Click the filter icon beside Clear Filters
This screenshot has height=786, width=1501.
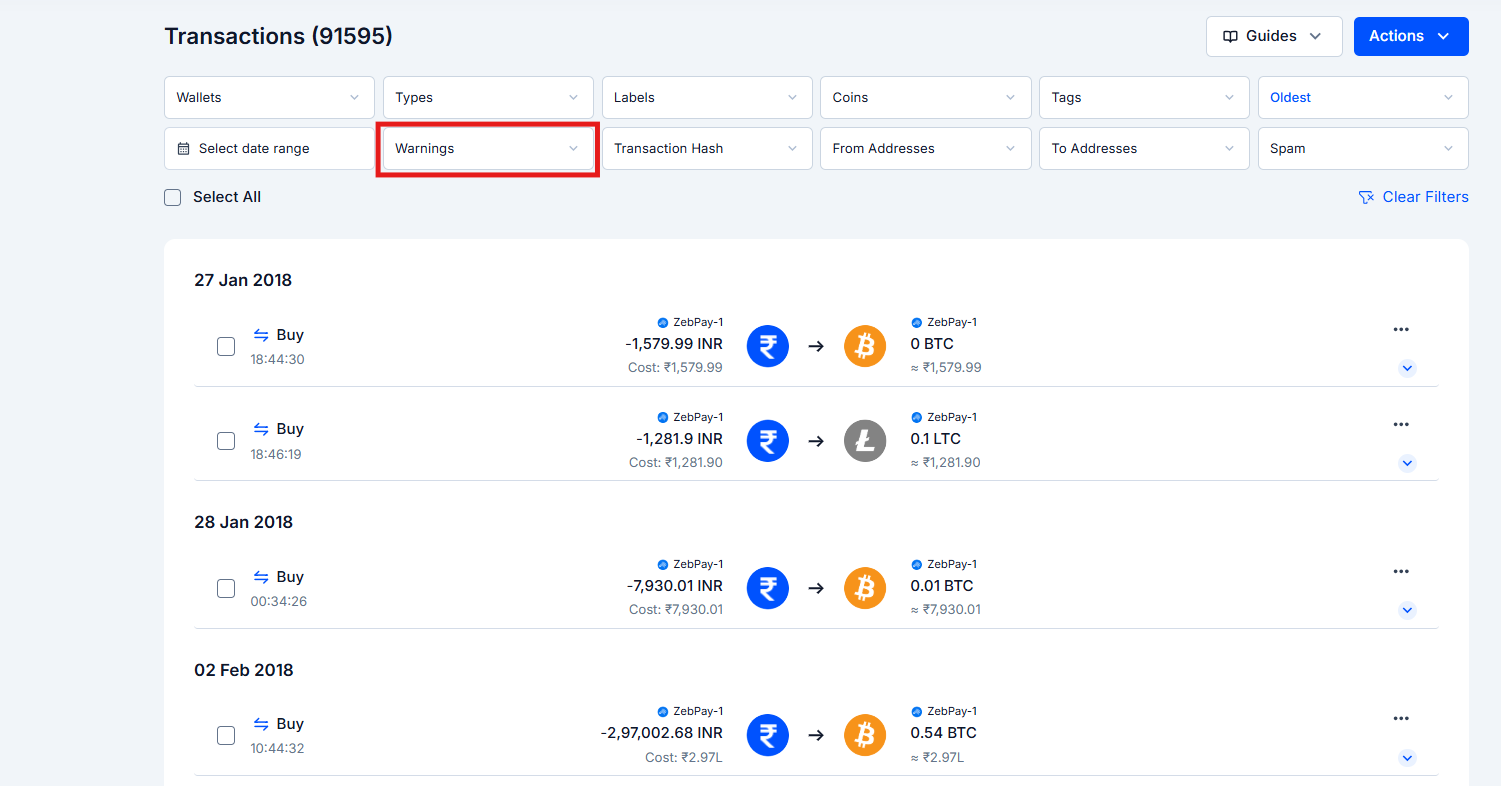pos(1366,197)
